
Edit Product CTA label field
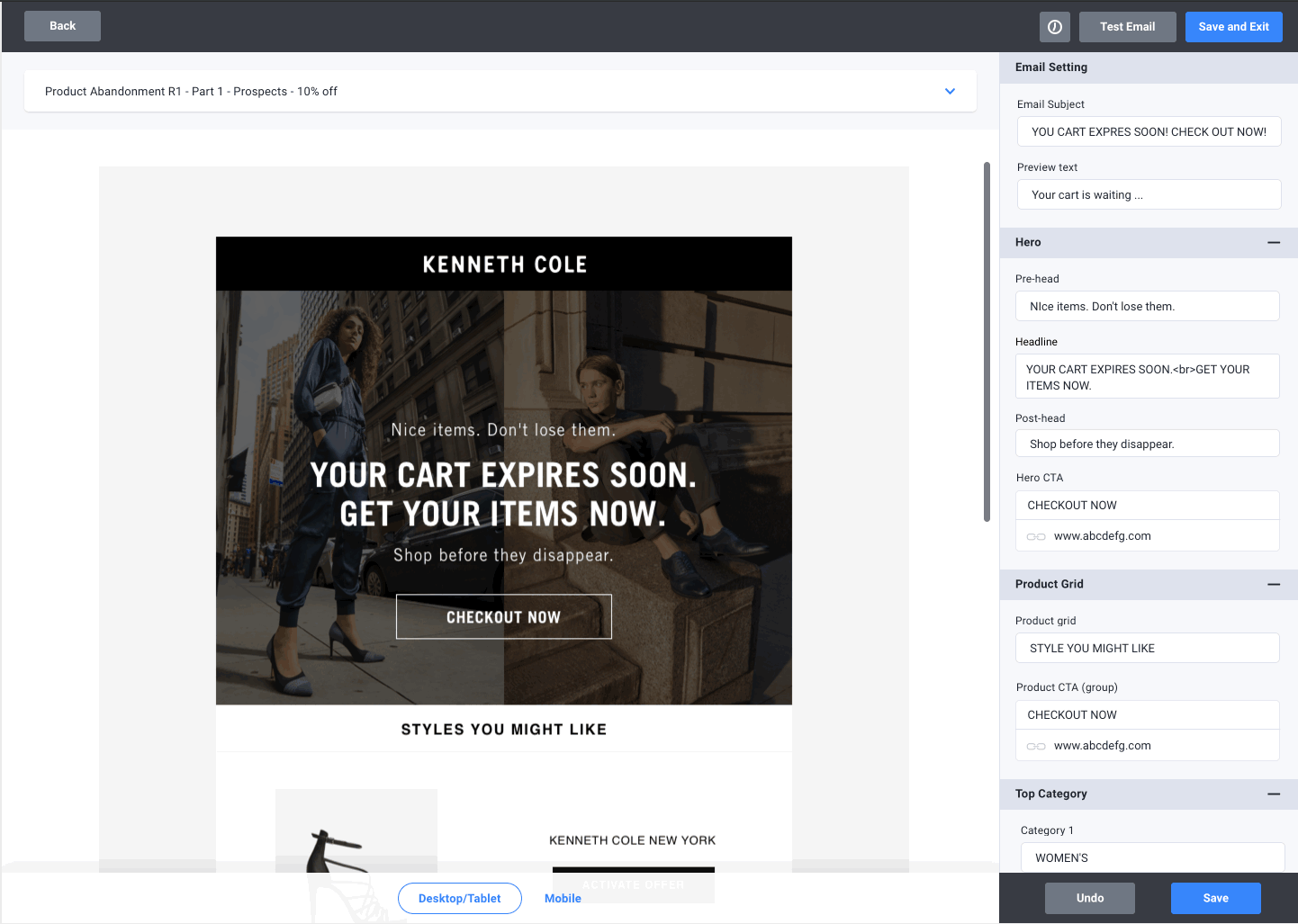1147,715
